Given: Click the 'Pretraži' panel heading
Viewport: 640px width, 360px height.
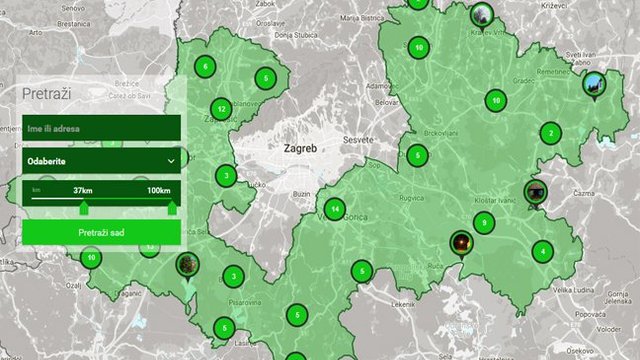Looking at the screenshot, I should (x=47, y=93).
